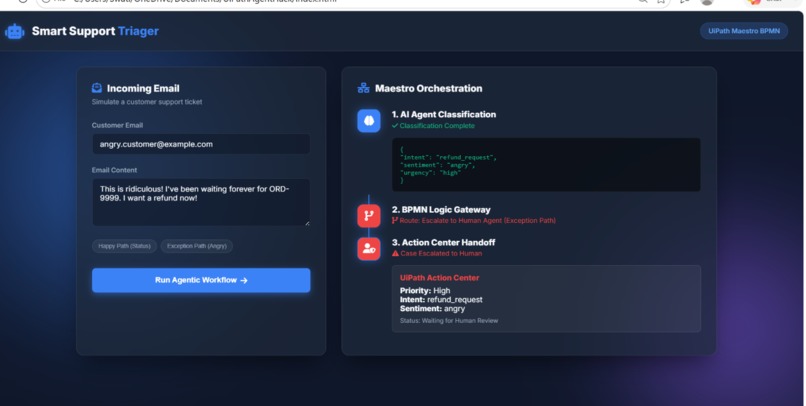Click '1. AI Agent Classification' step title
Screen dimensions: 806x406
point(444,115)
